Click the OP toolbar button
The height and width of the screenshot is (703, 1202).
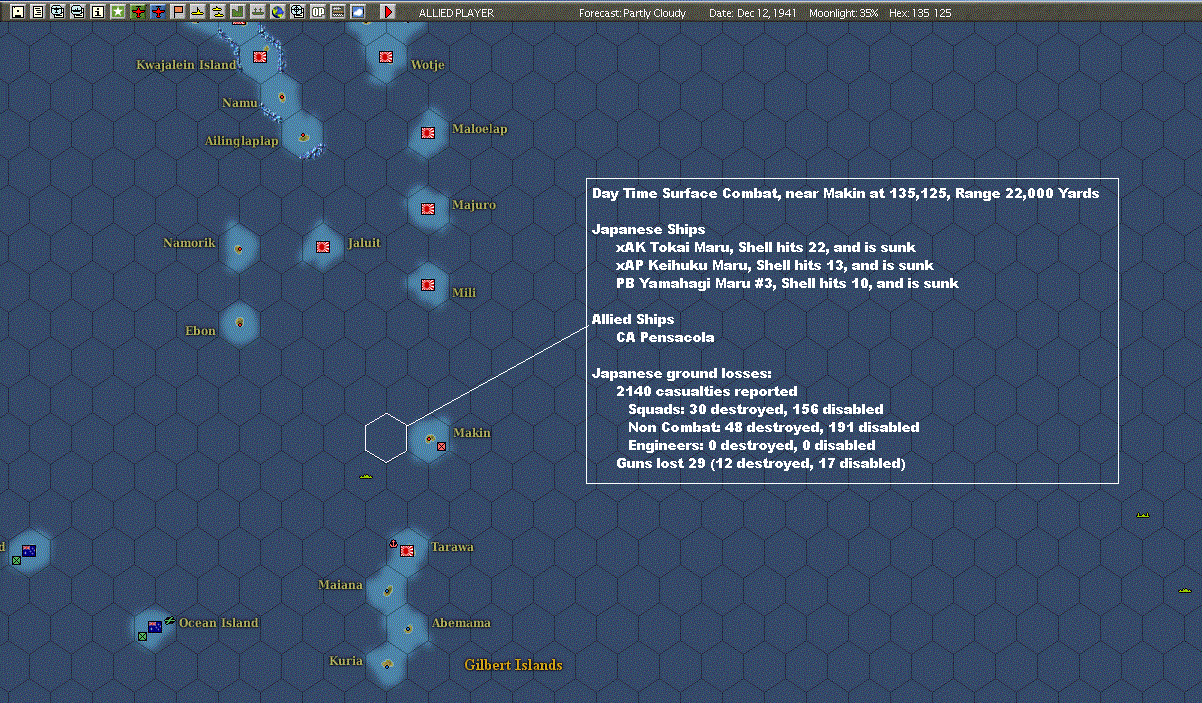[x=318, y=12]
